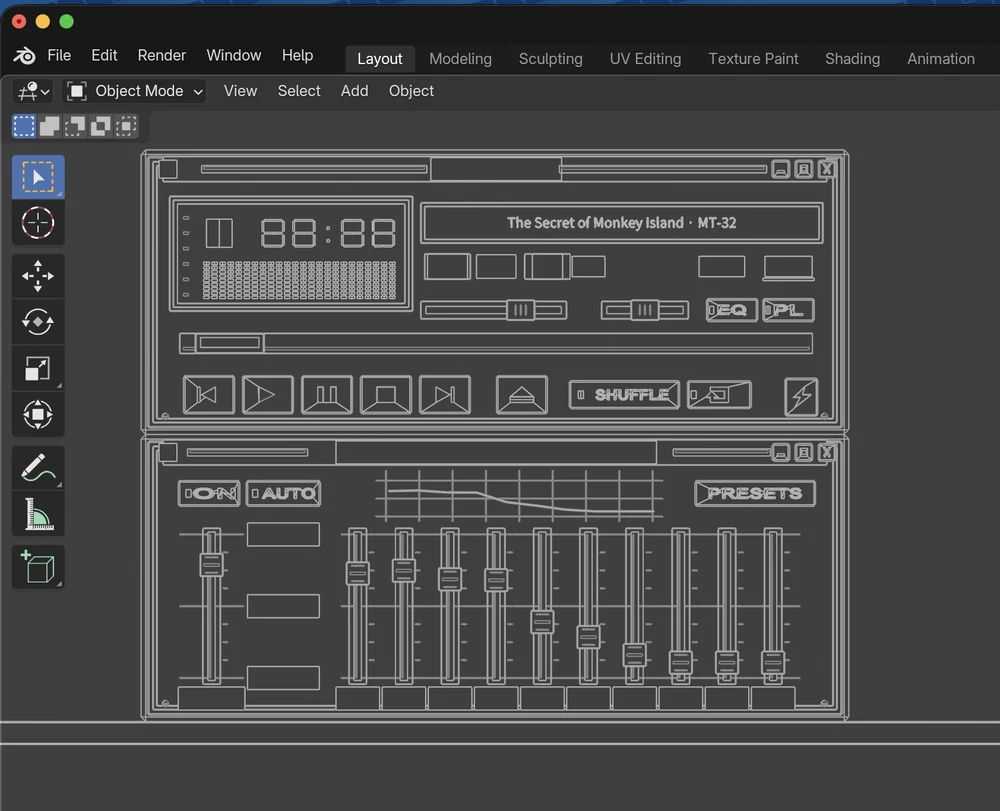Open the editor type dropdown
The height and width of the screenshot is (811, 1000).
(x=34, y=92)
